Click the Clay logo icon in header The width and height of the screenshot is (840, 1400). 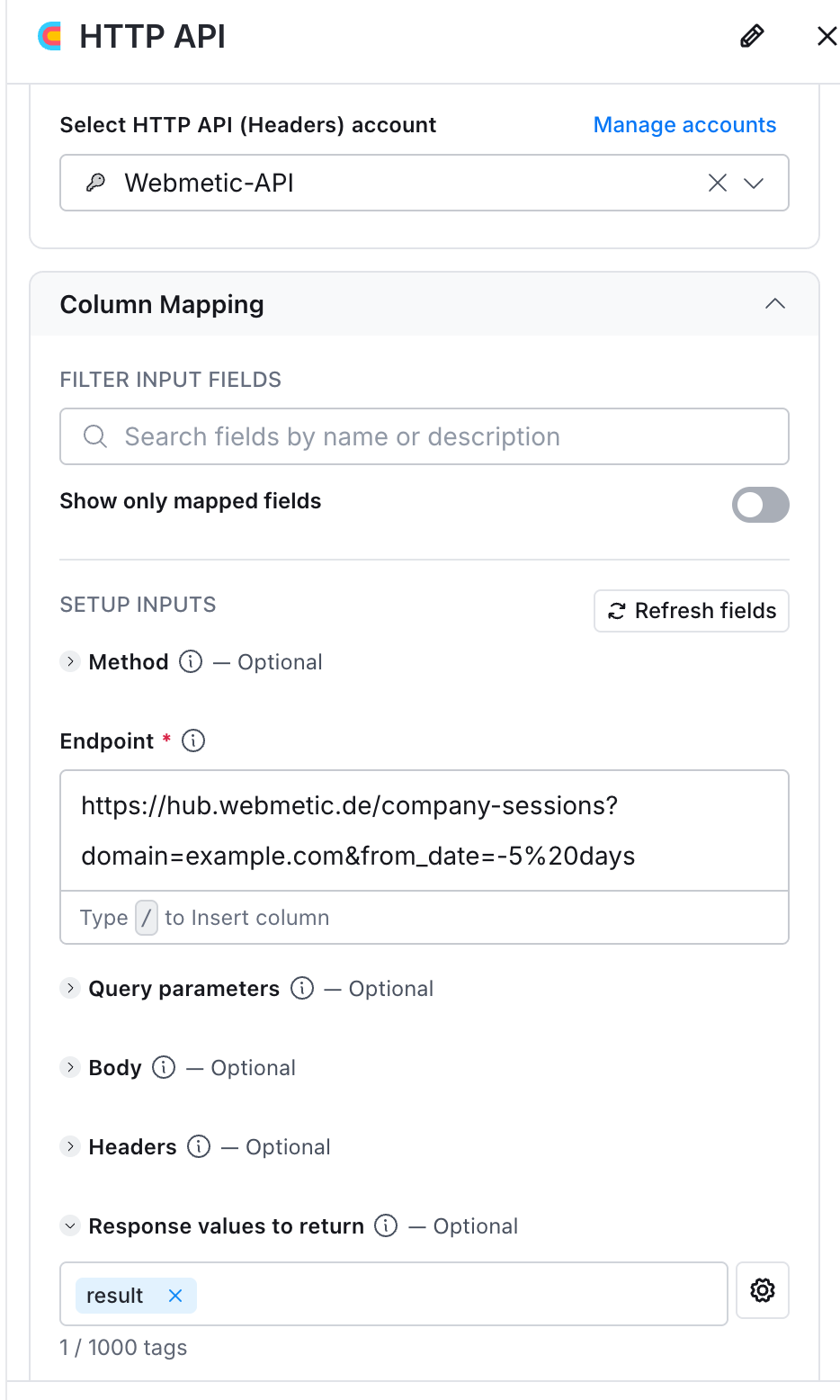pyautogui.click(x=50, y=36)
